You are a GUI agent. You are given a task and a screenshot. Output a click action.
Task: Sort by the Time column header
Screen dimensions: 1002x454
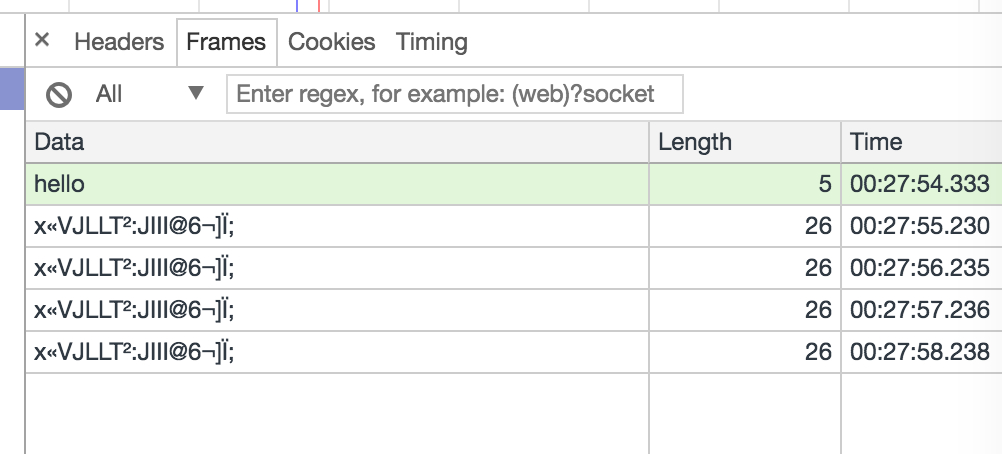pyautogui.click(x=921, y=142)
